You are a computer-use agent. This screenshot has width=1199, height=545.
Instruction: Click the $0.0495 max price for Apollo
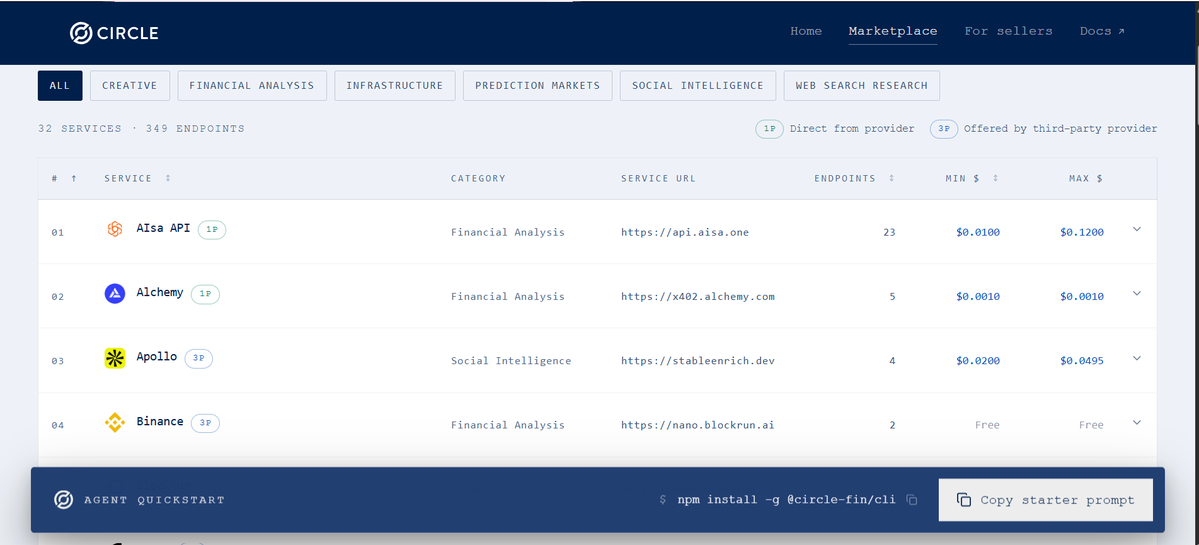(x=1082, y=361)
